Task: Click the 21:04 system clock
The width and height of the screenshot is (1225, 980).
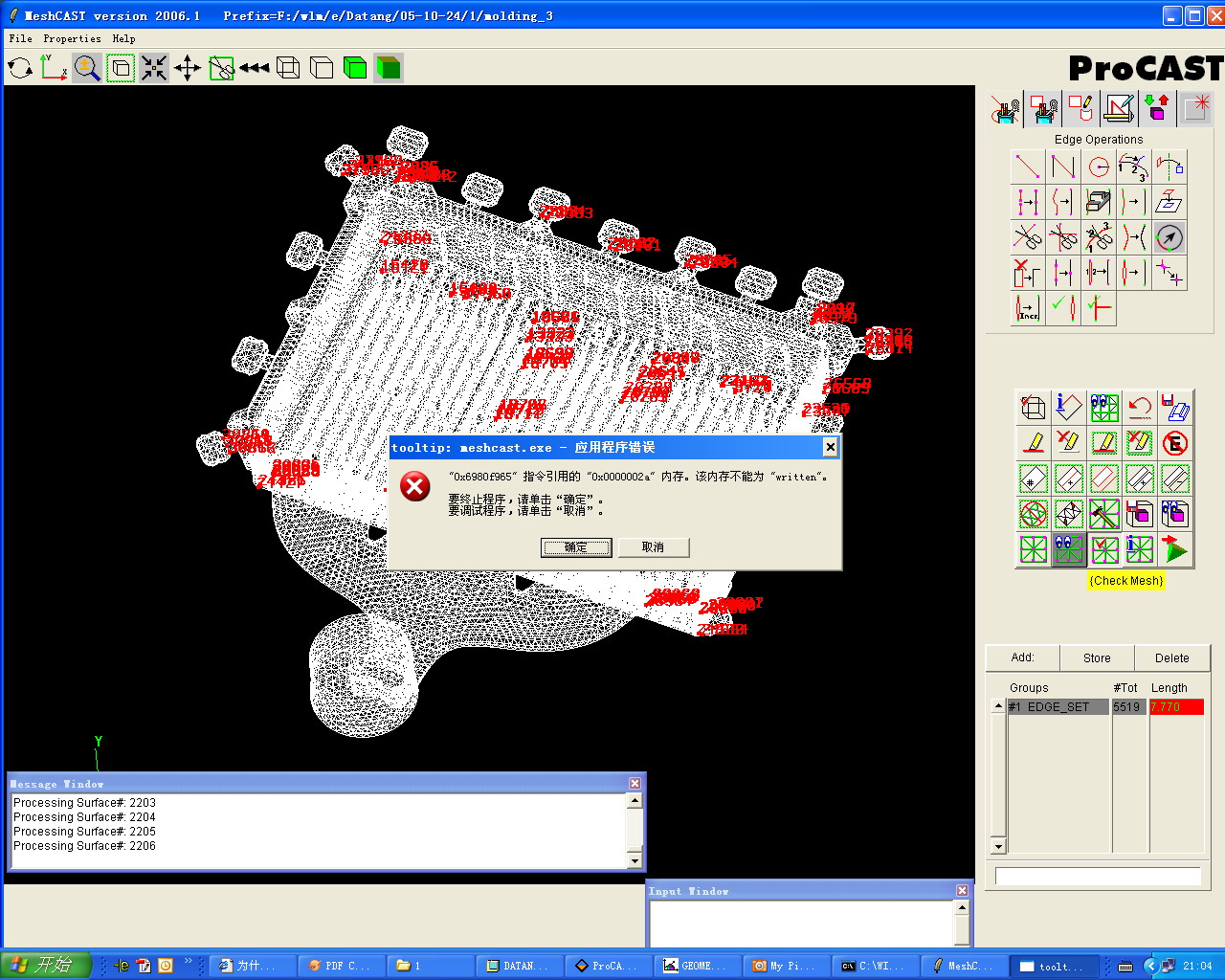Action: coord(1197,966)
